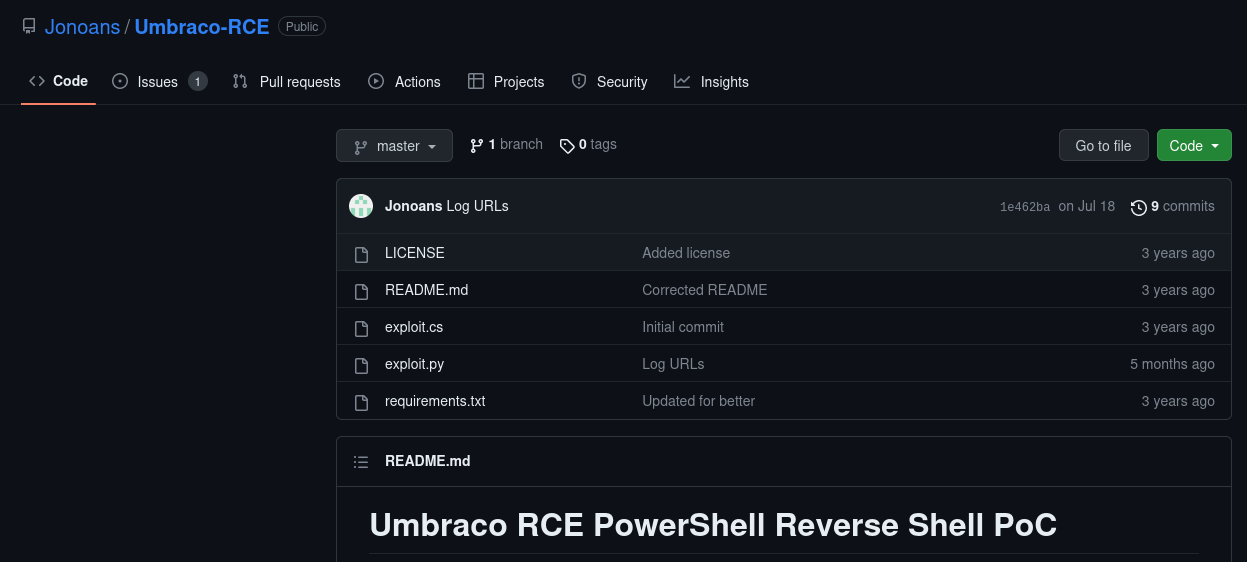This screenshot has width=1247, height=562.
Task: Click file icon next to requirements.txt
Action: click(362, 402)
